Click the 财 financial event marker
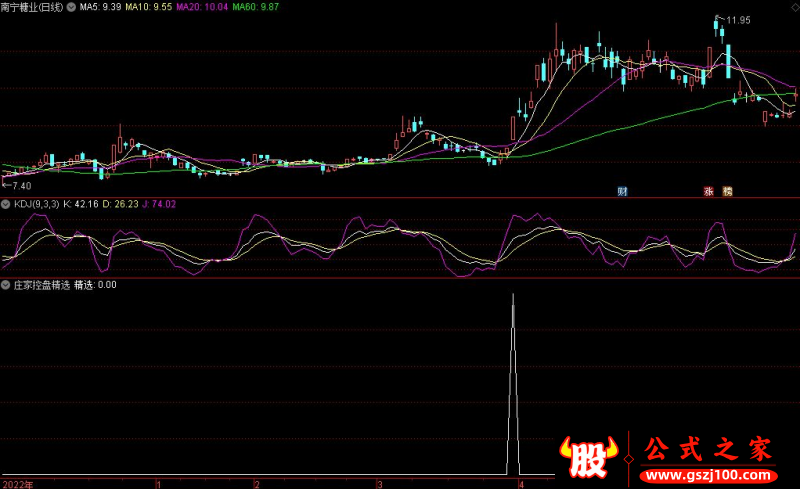Viewport: 800px width, 489px height. coord(622,190)
